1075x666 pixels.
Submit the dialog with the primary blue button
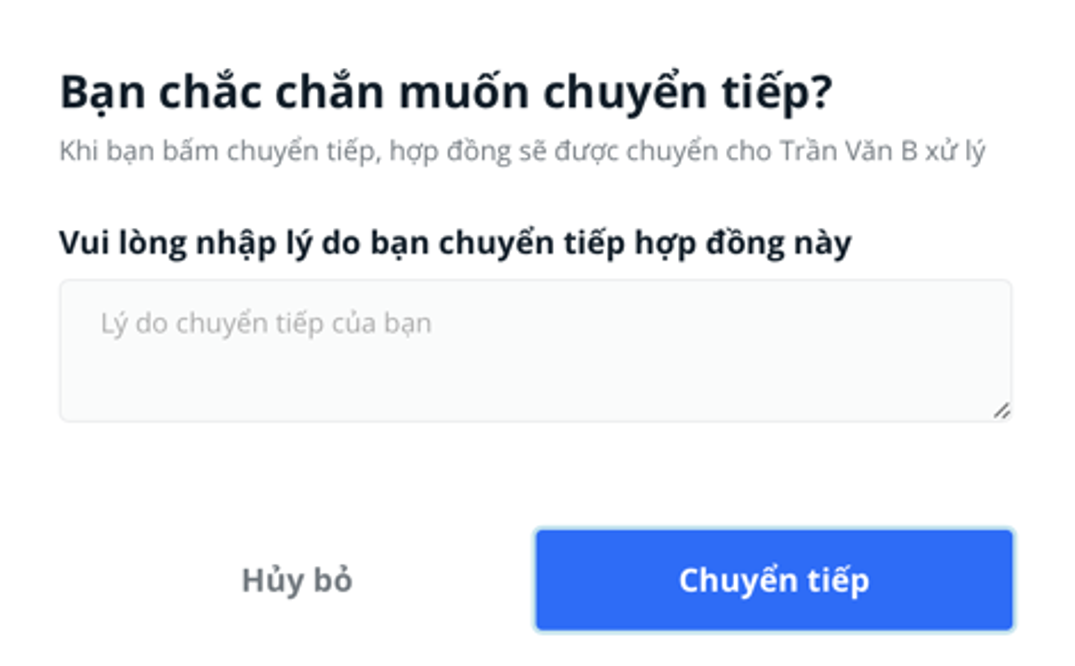tap(774, 580)
